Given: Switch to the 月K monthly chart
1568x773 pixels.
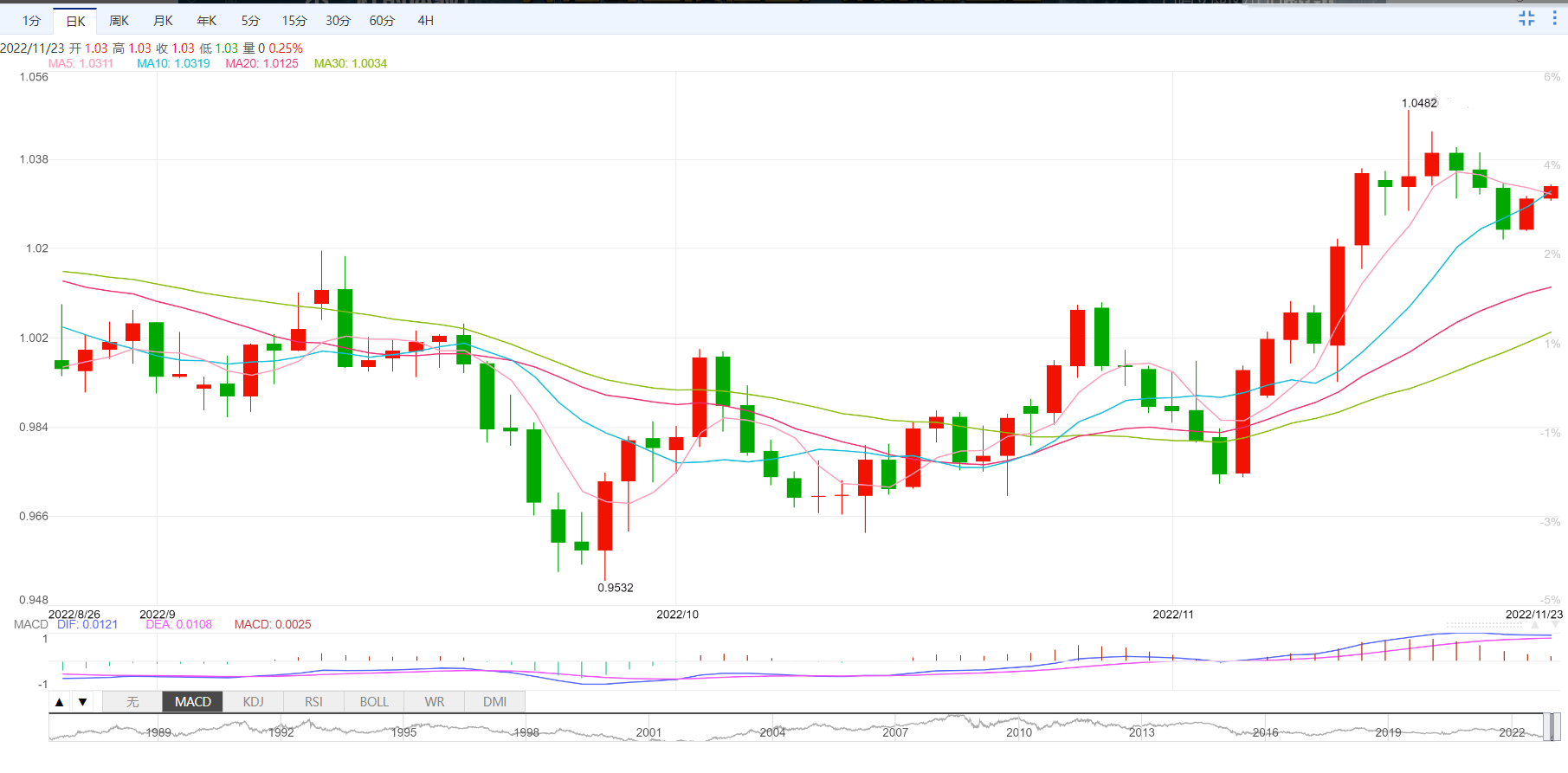Looking at the screenshot, I should (163, 21).
